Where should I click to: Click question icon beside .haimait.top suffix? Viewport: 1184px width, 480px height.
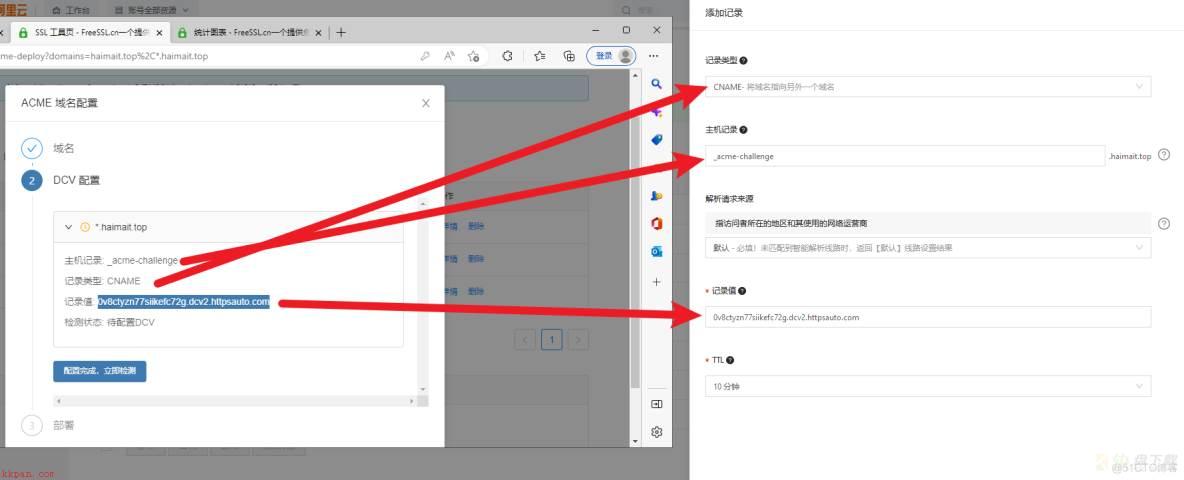1164,155
